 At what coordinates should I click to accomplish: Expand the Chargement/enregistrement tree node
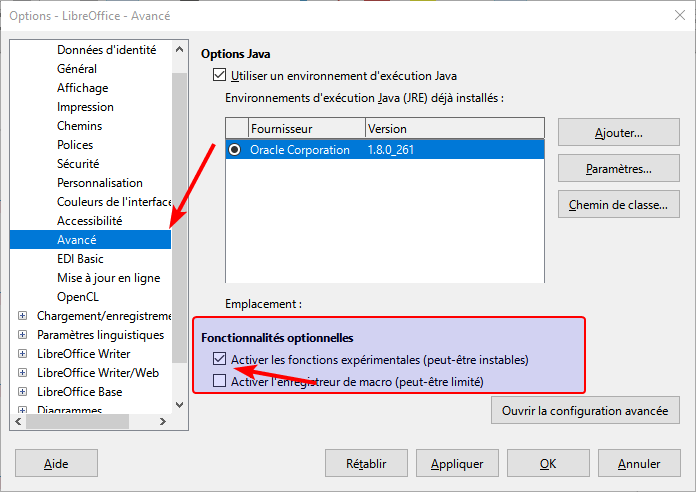point(22,316)
